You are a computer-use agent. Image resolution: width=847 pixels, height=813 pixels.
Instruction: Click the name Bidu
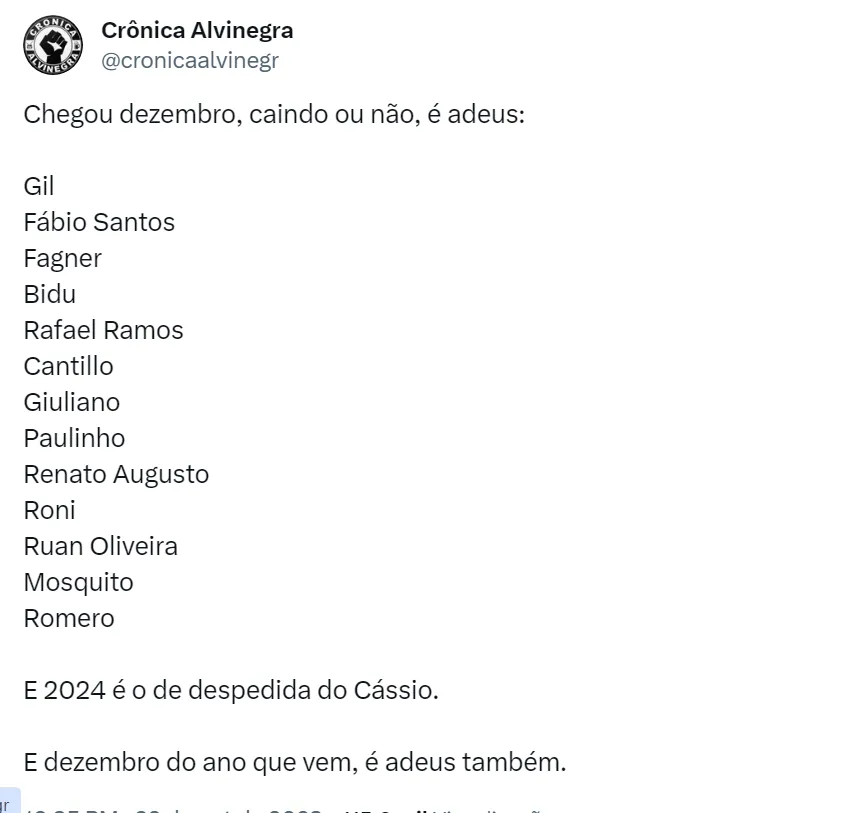(x=50, y=294)
